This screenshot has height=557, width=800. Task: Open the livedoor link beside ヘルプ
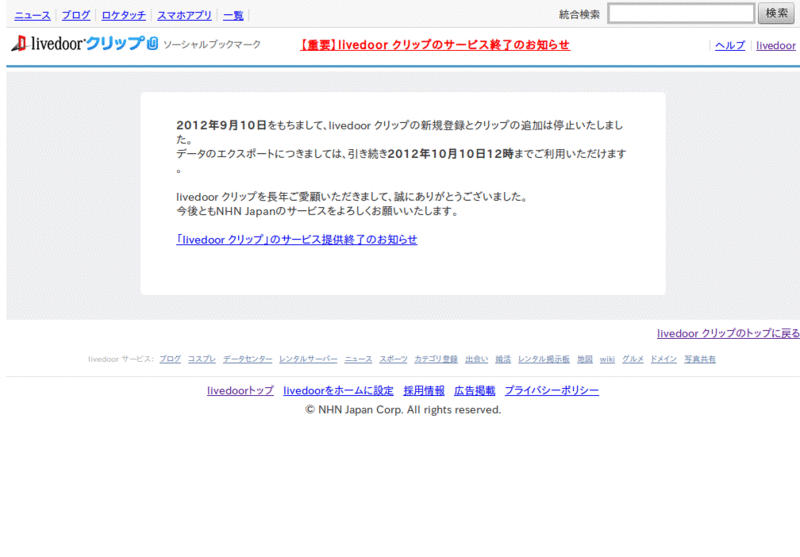click(776, 45)
